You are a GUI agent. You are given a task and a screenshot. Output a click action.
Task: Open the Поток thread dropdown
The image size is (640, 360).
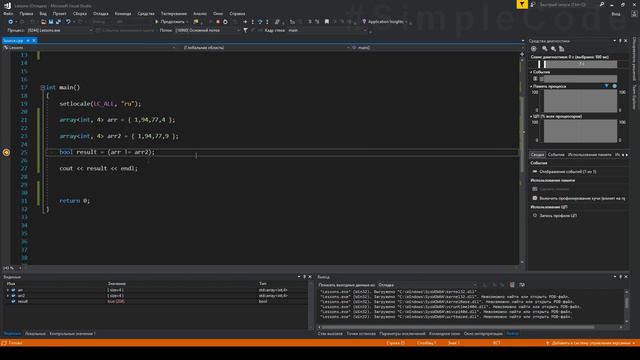click(207, 30)
